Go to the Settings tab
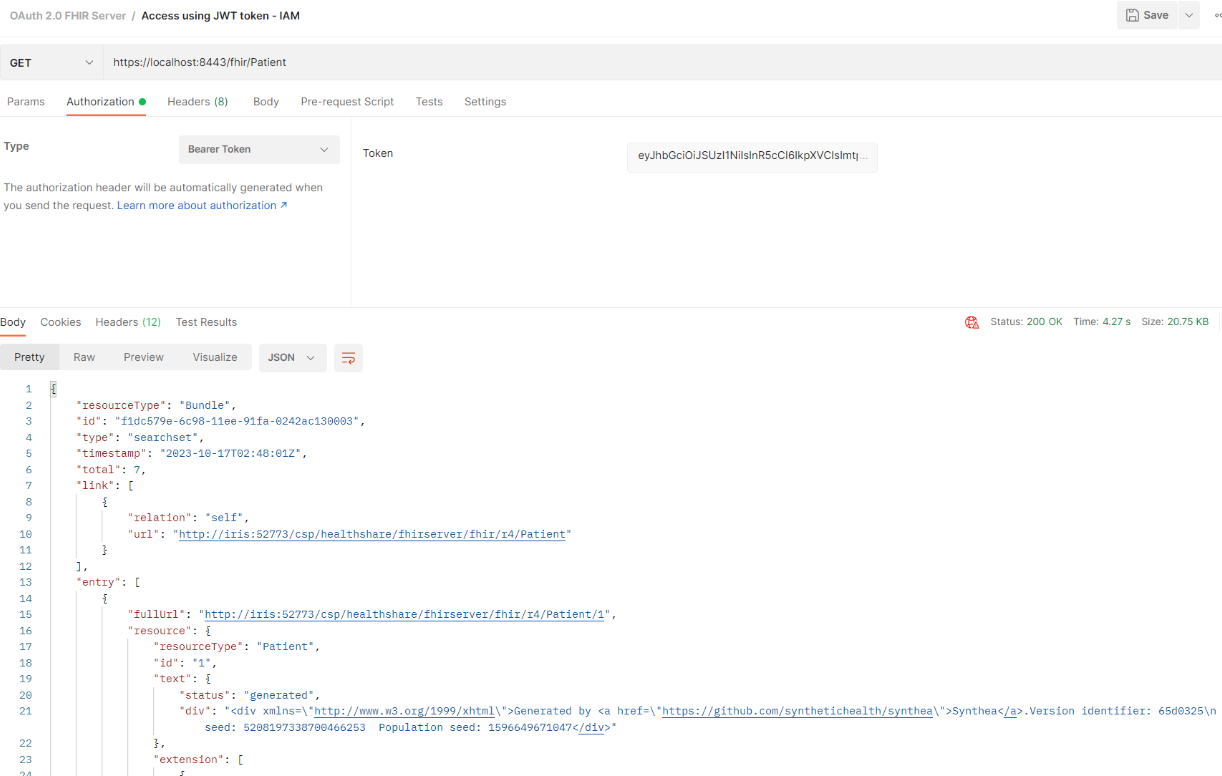 click(x=485, y=102)
